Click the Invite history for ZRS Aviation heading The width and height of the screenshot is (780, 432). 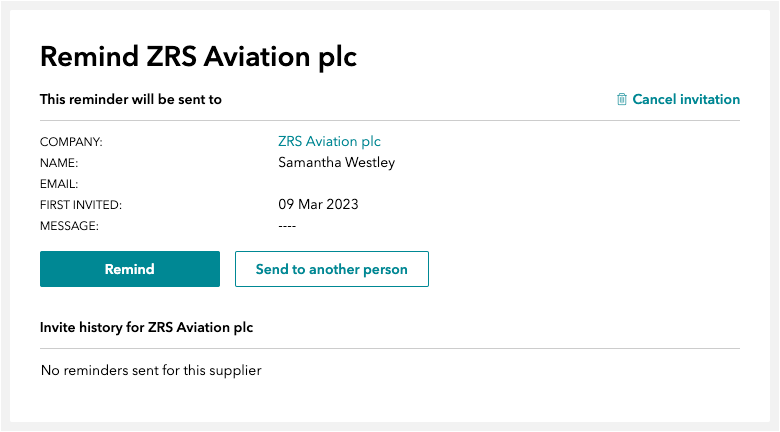coord(147,327)
